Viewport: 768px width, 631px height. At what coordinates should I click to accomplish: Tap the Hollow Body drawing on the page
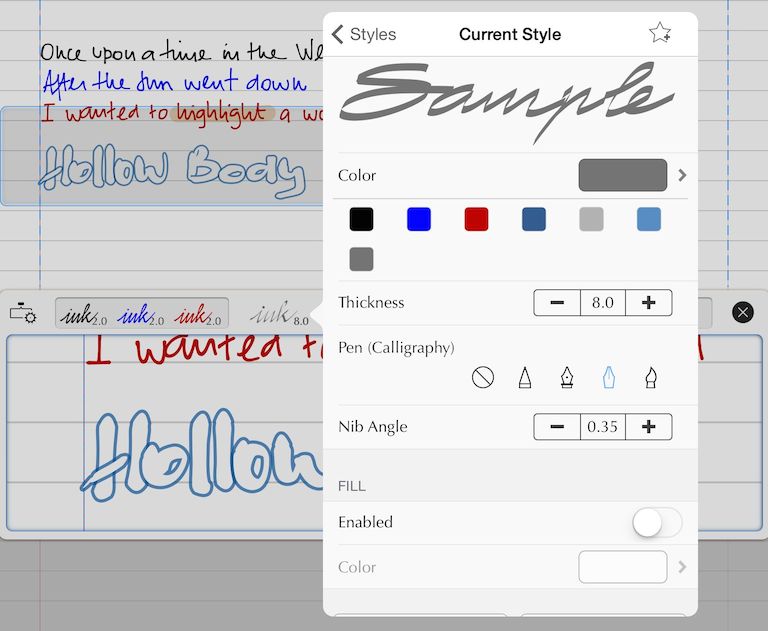[x=171, y=171]
